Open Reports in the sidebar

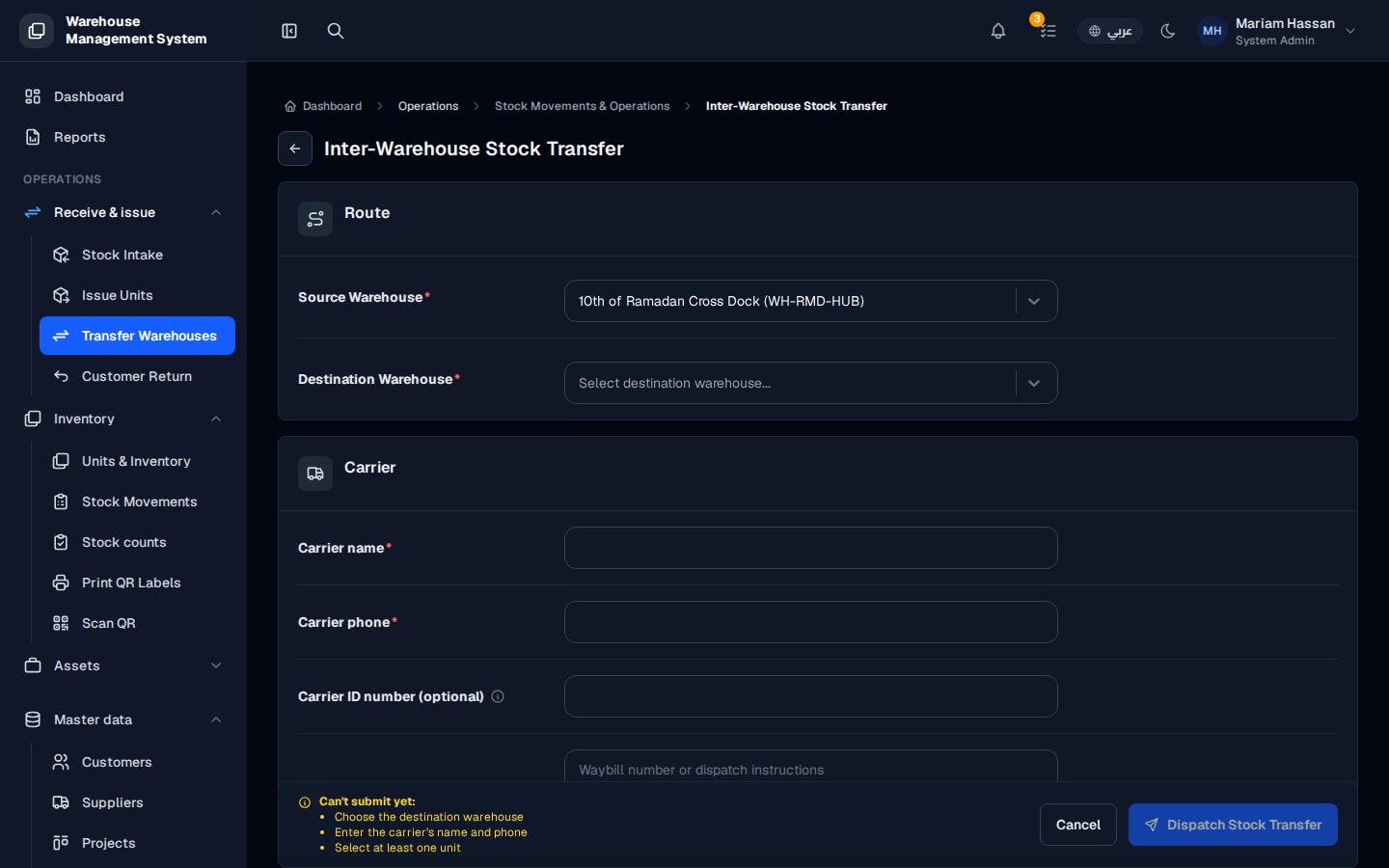pyautogui.click(x=123, y=137)
